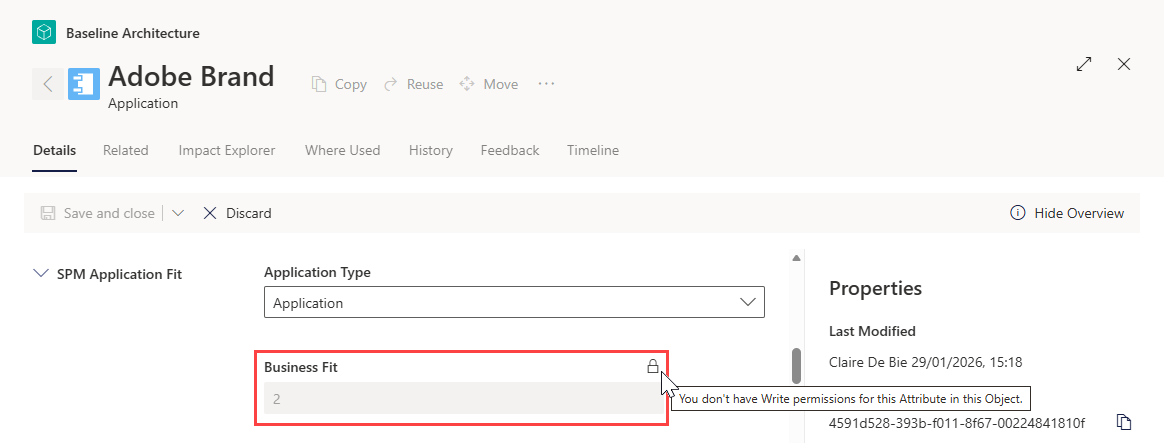The width and height of the screenshot is (1164, 443).
Task: Copy the object ID with the copy icon
Action: (1124, 422)
